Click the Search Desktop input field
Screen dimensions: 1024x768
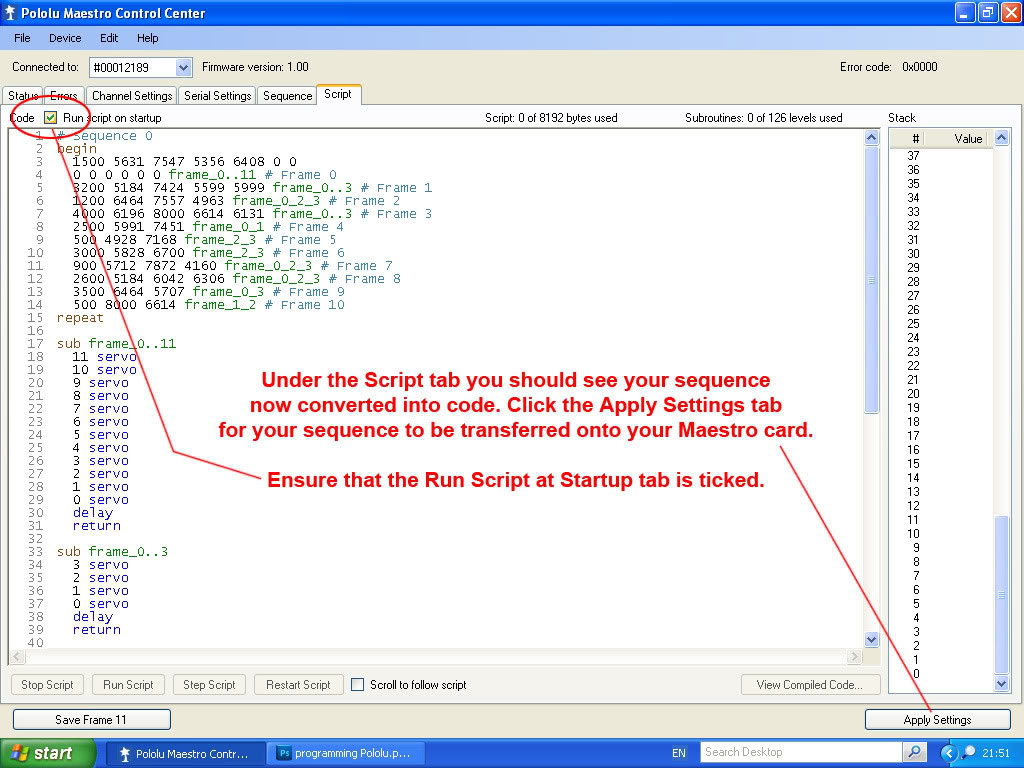[x=801, y=752]
